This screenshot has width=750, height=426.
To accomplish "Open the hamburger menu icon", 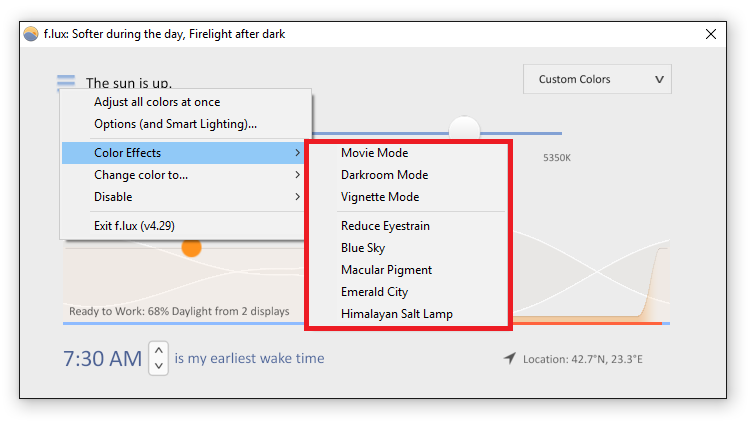I will click(x=66, y=82).
